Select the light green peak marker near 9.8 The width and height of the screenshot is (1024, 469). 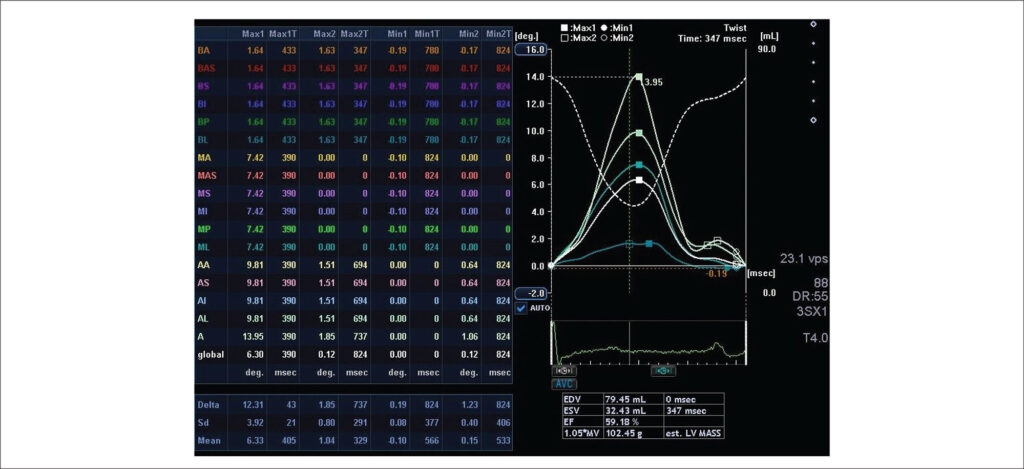[x=639, y=133]
